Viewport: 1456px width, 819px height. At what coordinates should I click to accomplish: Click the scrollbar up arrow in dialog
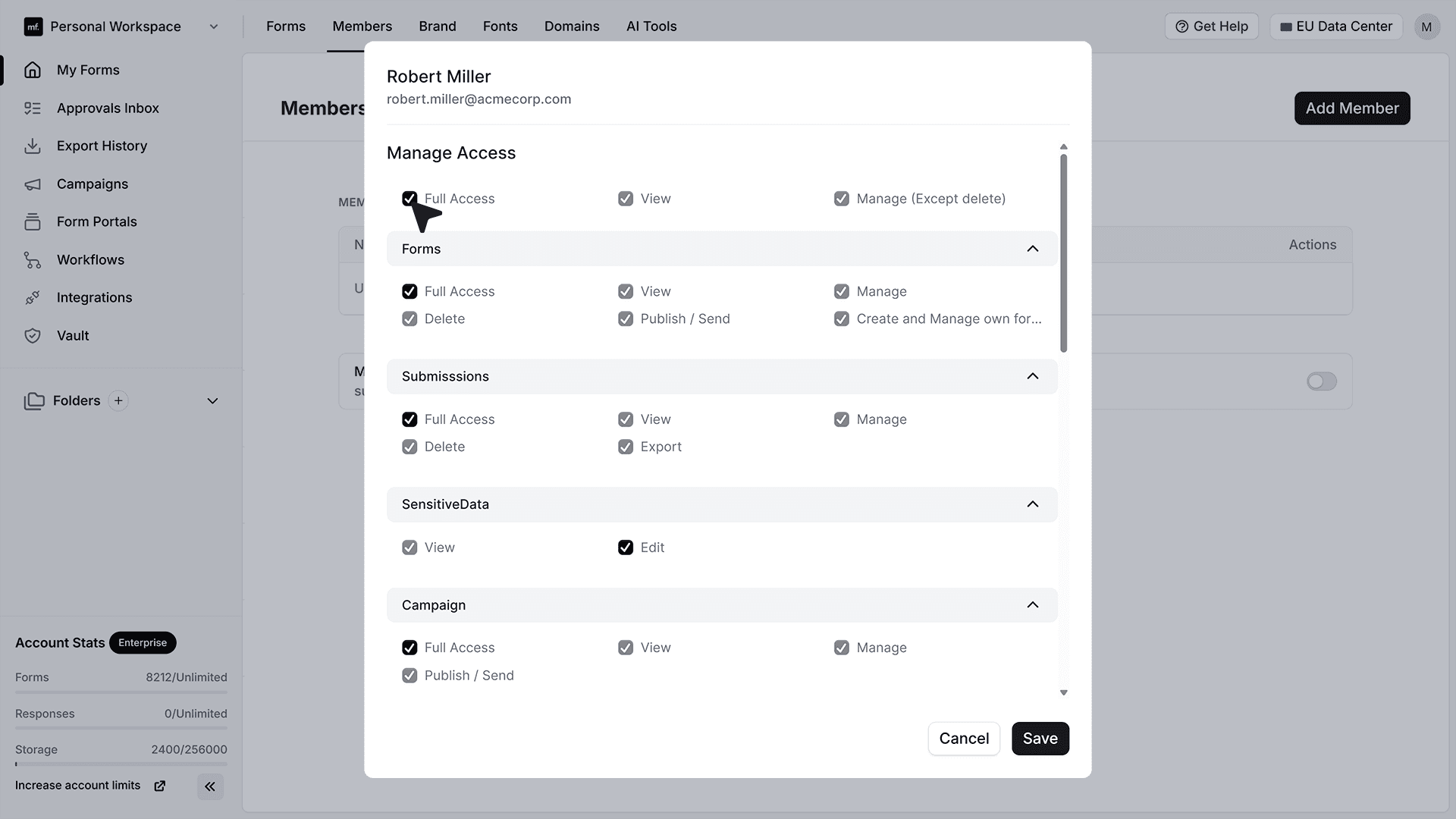(x=1063, y=146)
